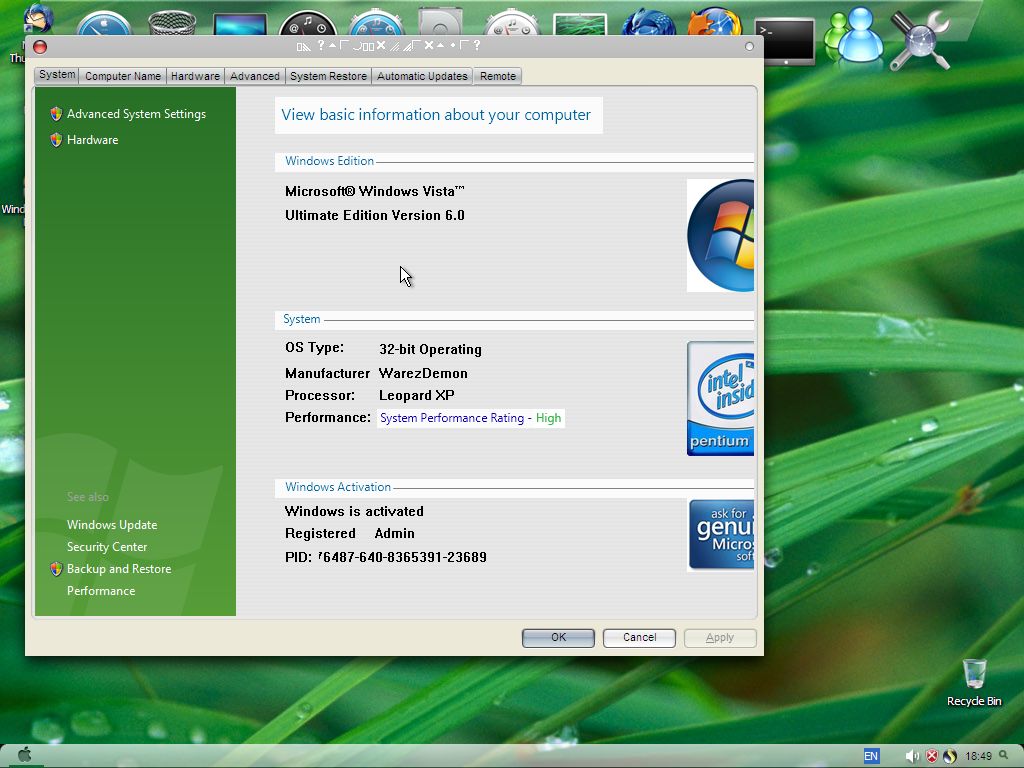Click the Hardware link in the green sidebar
Viewport: 1024px width, 768px height.
93,140
